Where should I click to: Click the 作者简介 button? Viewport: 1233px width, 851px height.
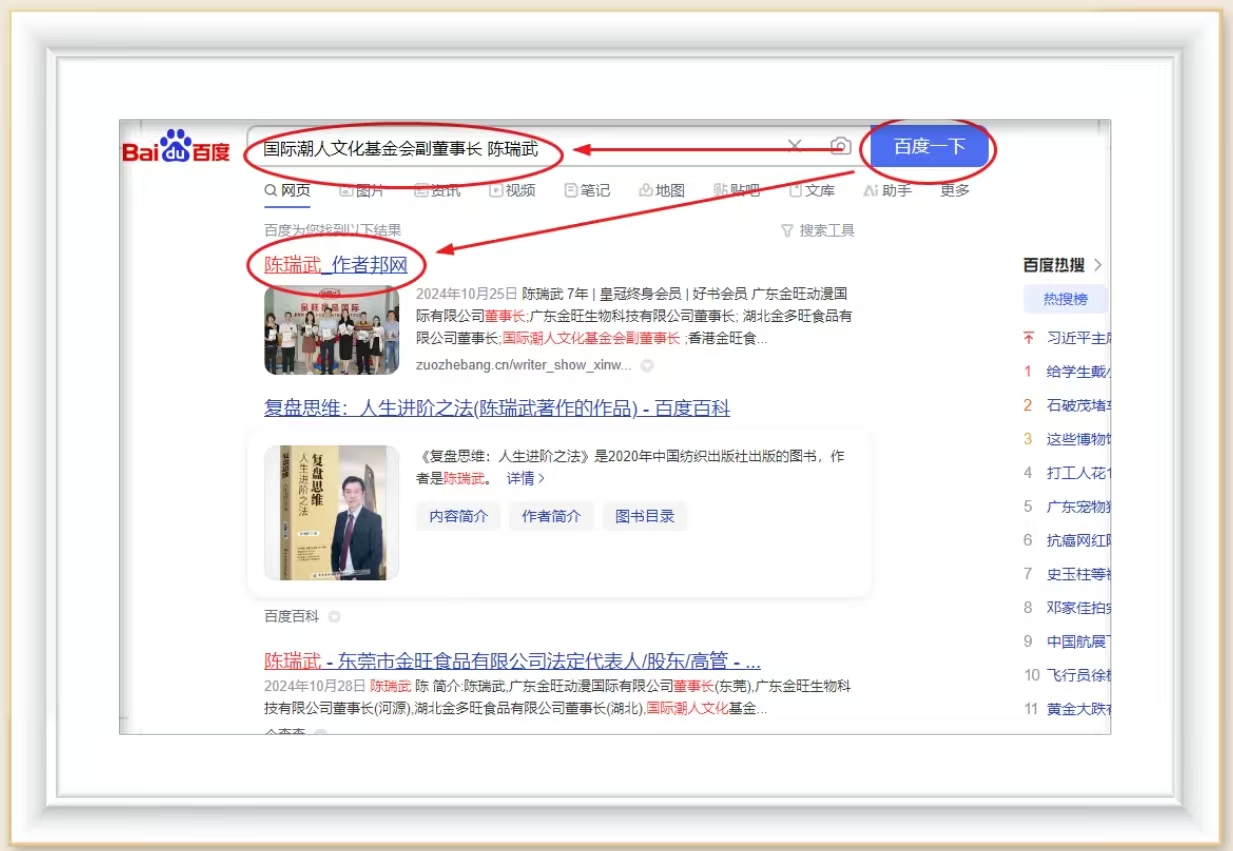point(551,516)
